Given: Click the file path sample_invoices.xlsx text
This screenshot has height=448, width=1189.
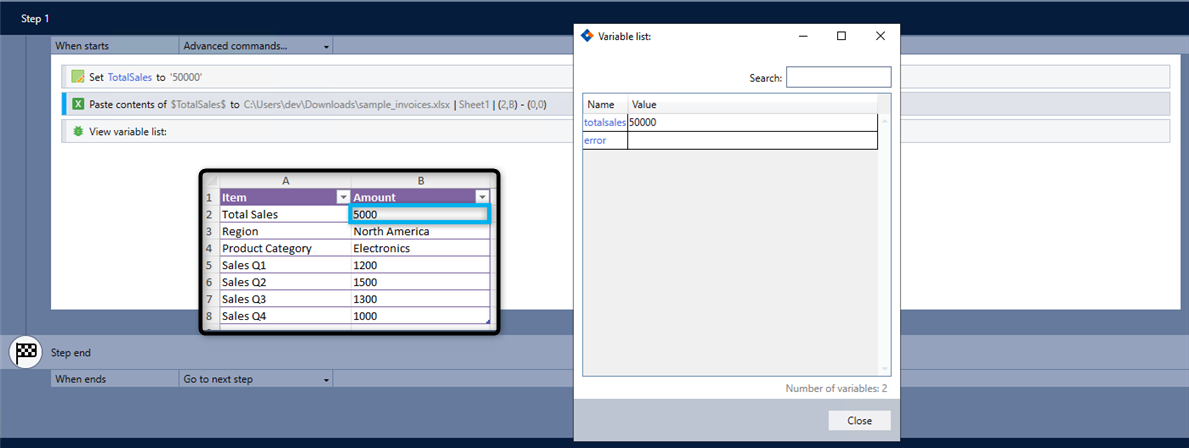Looking at the screenshot, I should tap(347, 104).
